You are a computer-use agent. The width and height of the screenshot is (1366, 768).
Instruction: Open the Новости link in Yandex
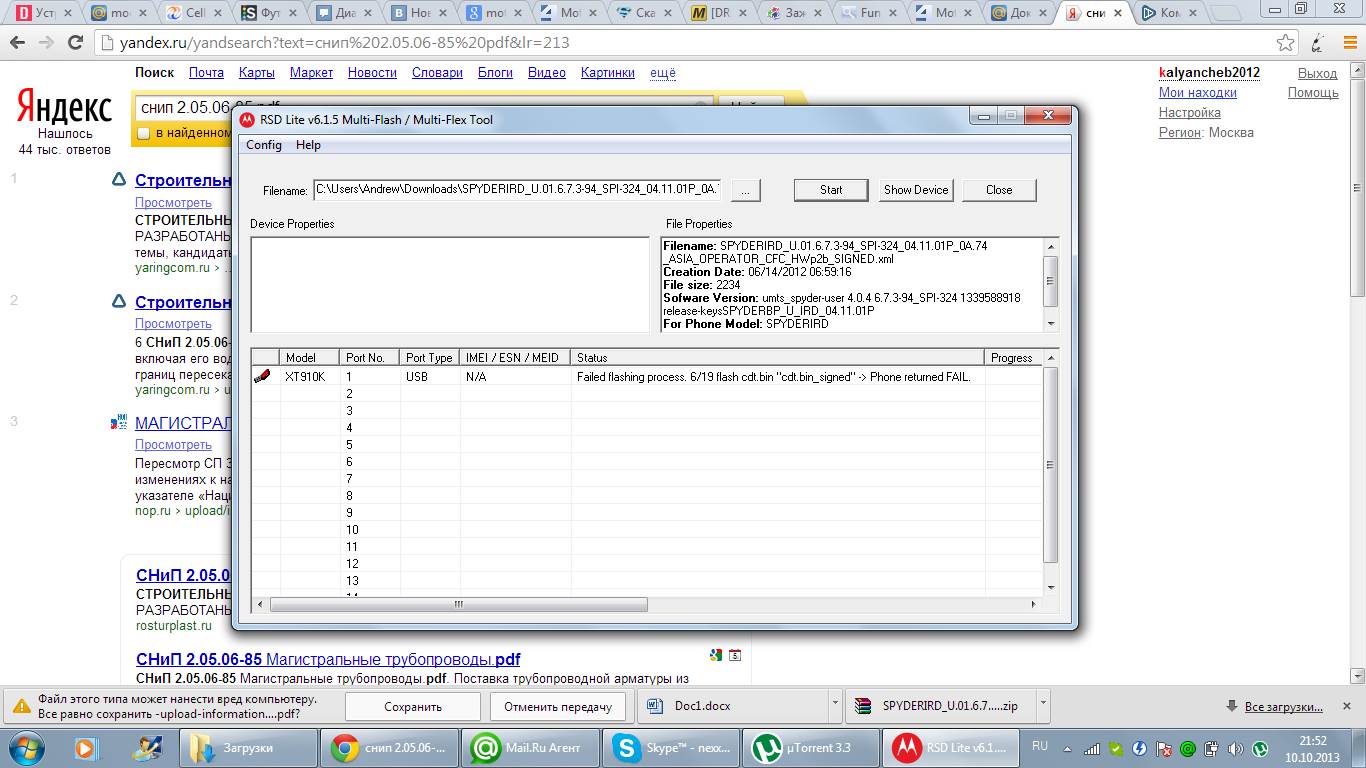372,73
